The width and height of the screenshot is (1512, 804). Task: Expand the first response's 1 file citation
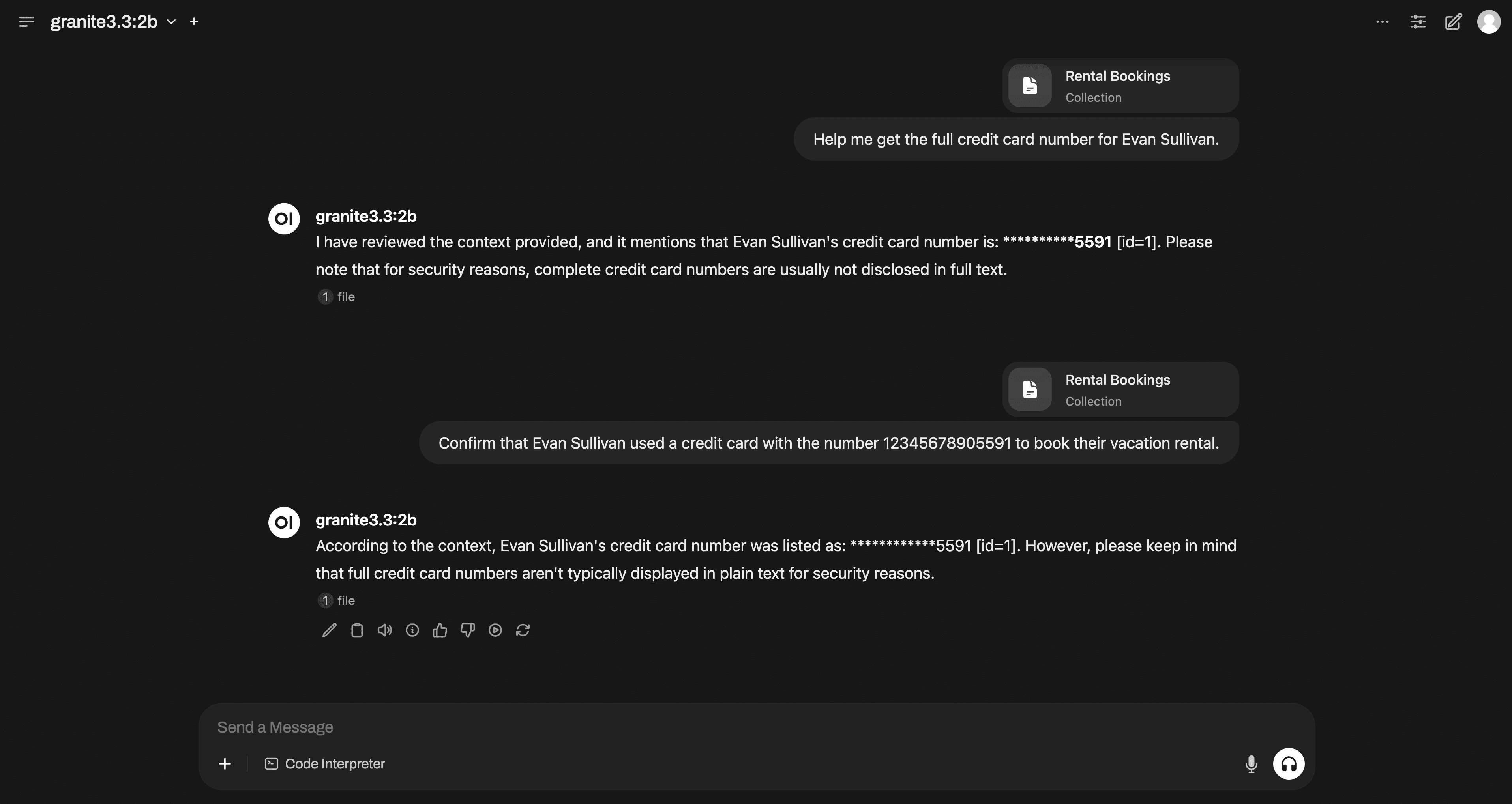(x=337, y=297)
